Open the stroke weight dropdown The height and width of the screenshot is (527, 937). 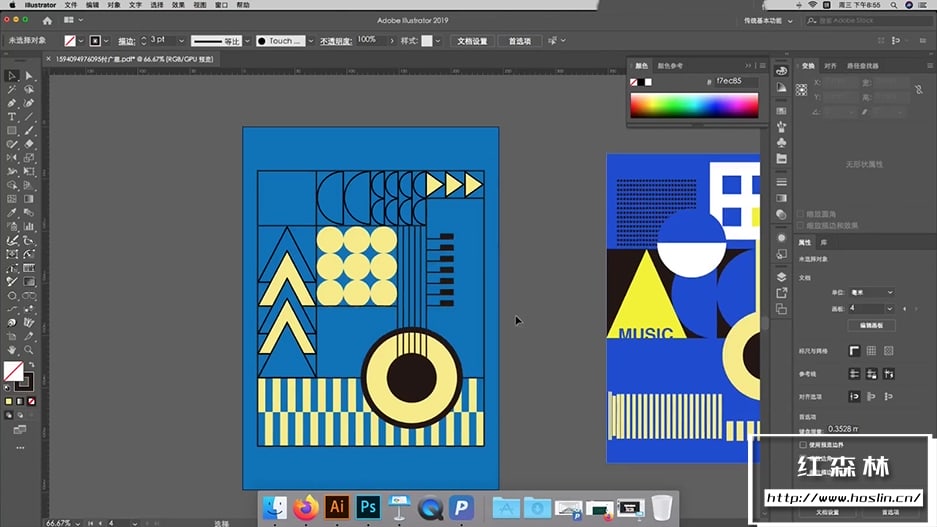tap(180, 41)
